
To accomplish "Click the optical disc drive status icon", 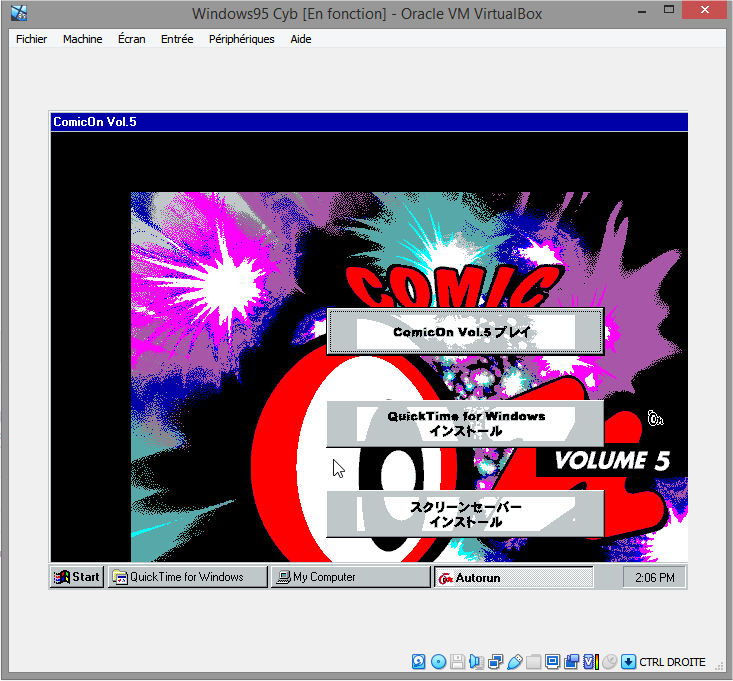I will 438,662.
